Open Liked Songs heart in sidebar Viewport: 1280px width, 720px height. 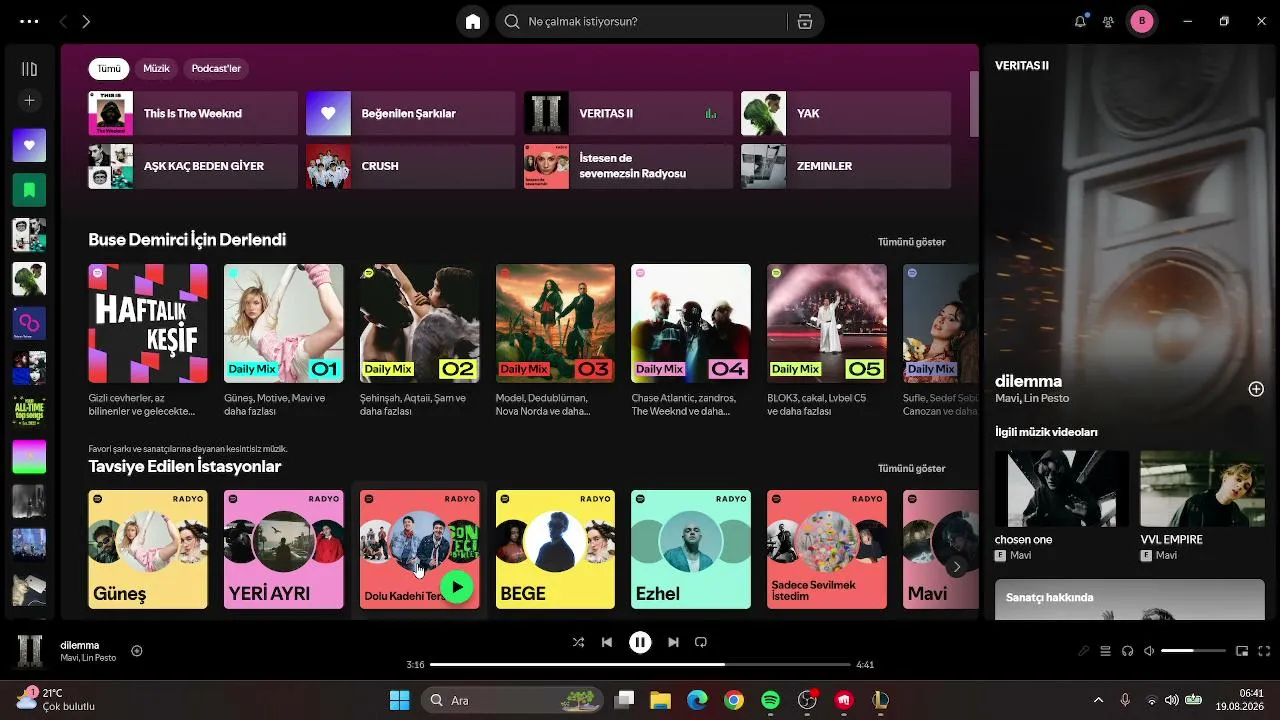coord(29,145)
